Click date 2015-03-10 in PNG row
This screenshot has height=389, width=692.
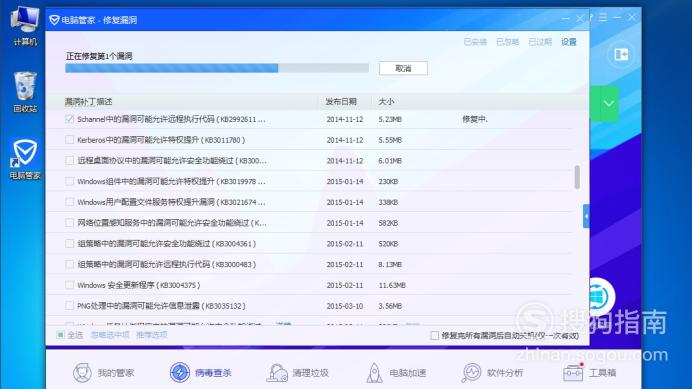pyautogui.click(x=345, y=306)
